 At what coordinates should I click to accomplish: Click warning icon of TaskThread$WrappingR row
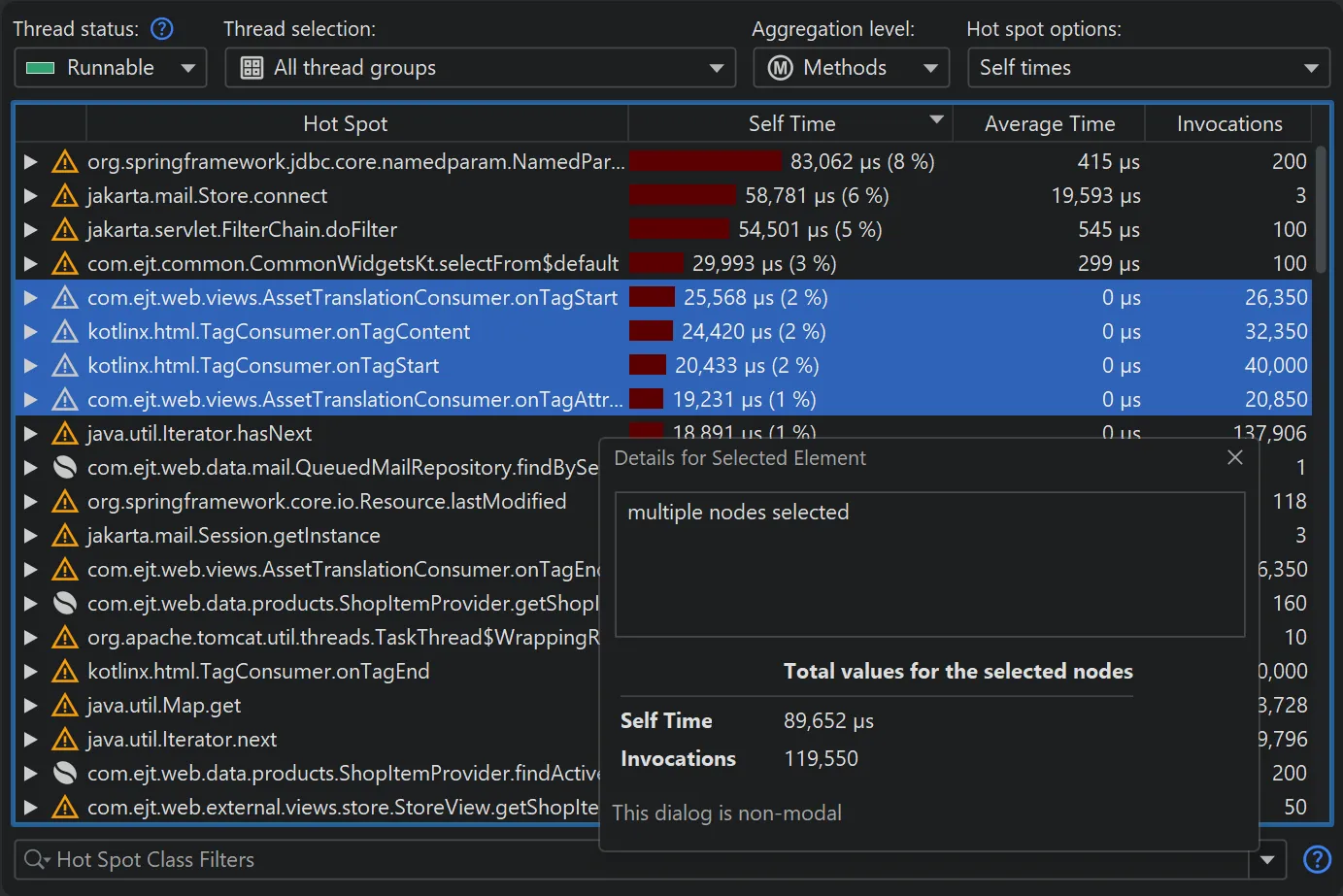[65, 637]
